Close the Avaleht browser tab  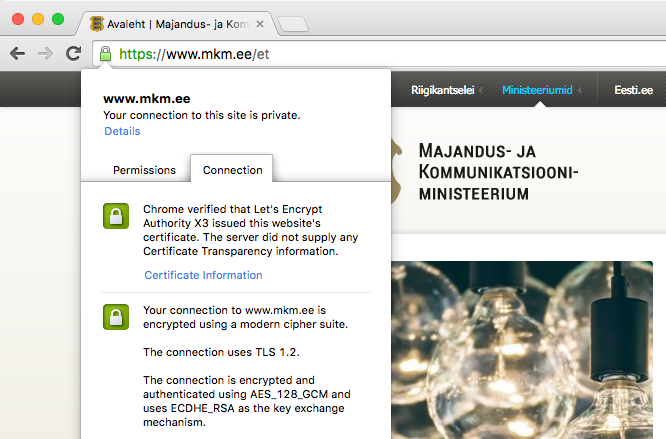click(x=260, y=24)
